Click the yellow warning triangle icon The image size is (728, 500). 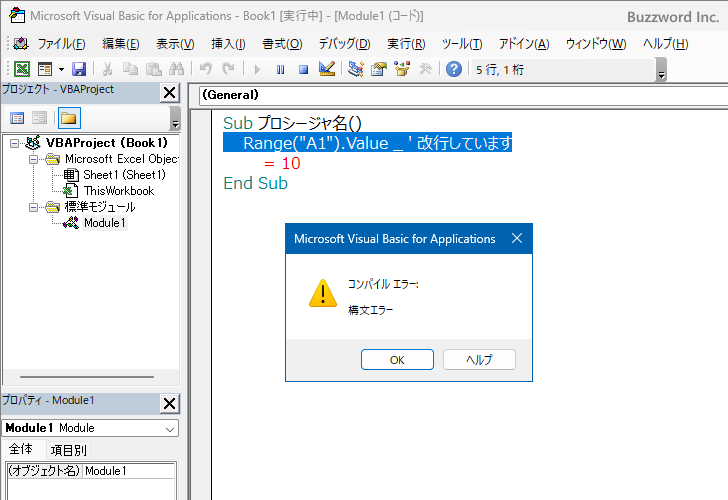coord(323,294)
